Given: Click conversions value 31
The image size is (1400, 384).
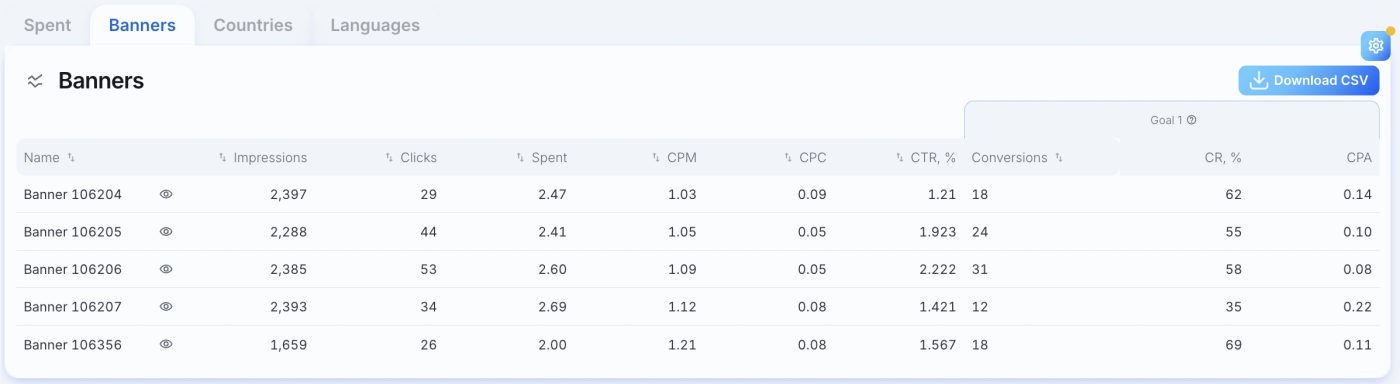Looking at the screenshot, I should 980,269.
